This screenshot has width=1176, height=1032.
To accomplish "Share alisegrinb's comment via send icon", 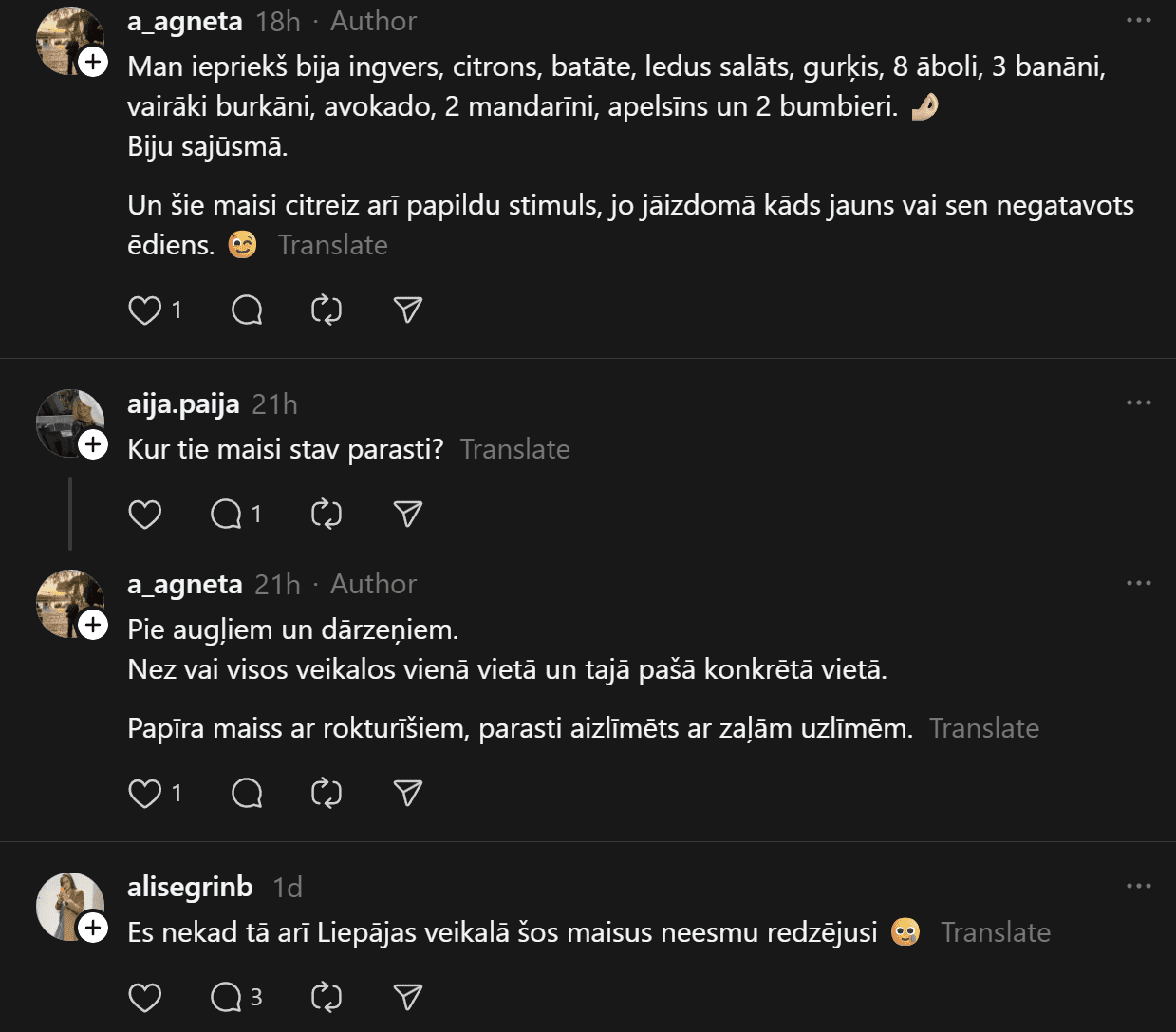I will [x=407, y=998].
